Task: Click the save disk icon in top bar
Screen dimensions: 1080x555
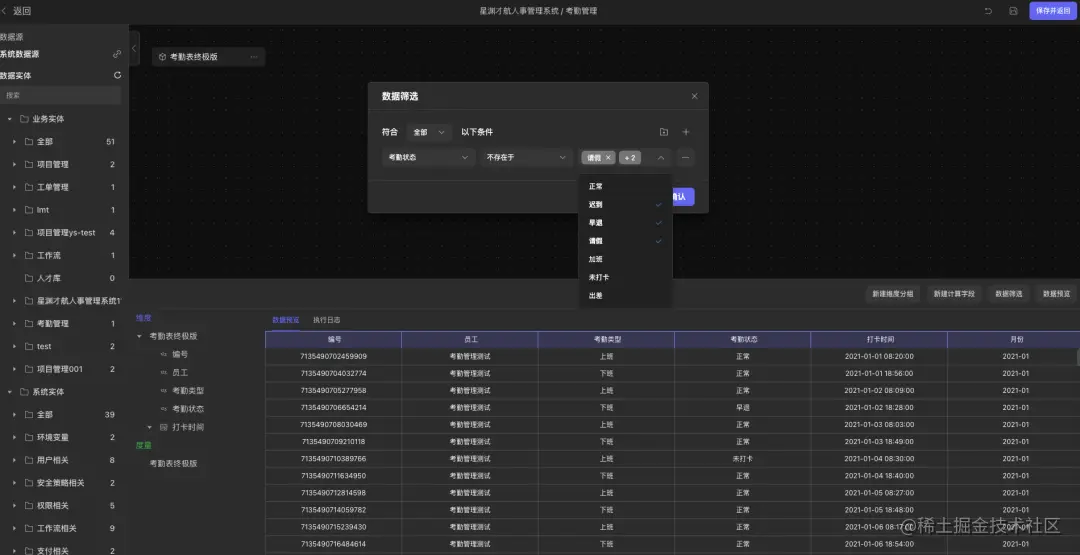Action: tap(1013, 11)
